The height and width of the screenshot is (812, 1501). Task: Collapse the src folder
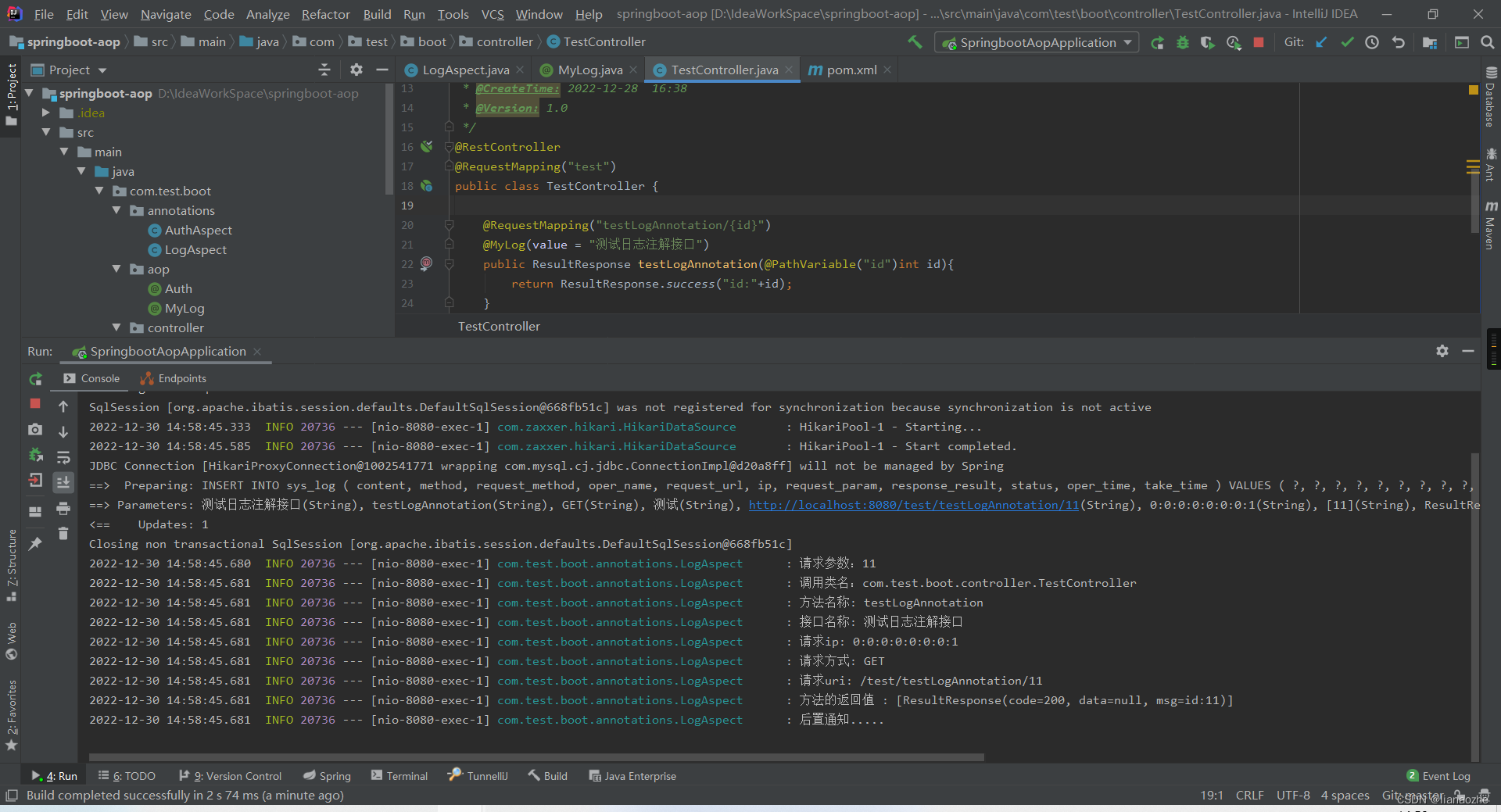click(x=46, y=132)
